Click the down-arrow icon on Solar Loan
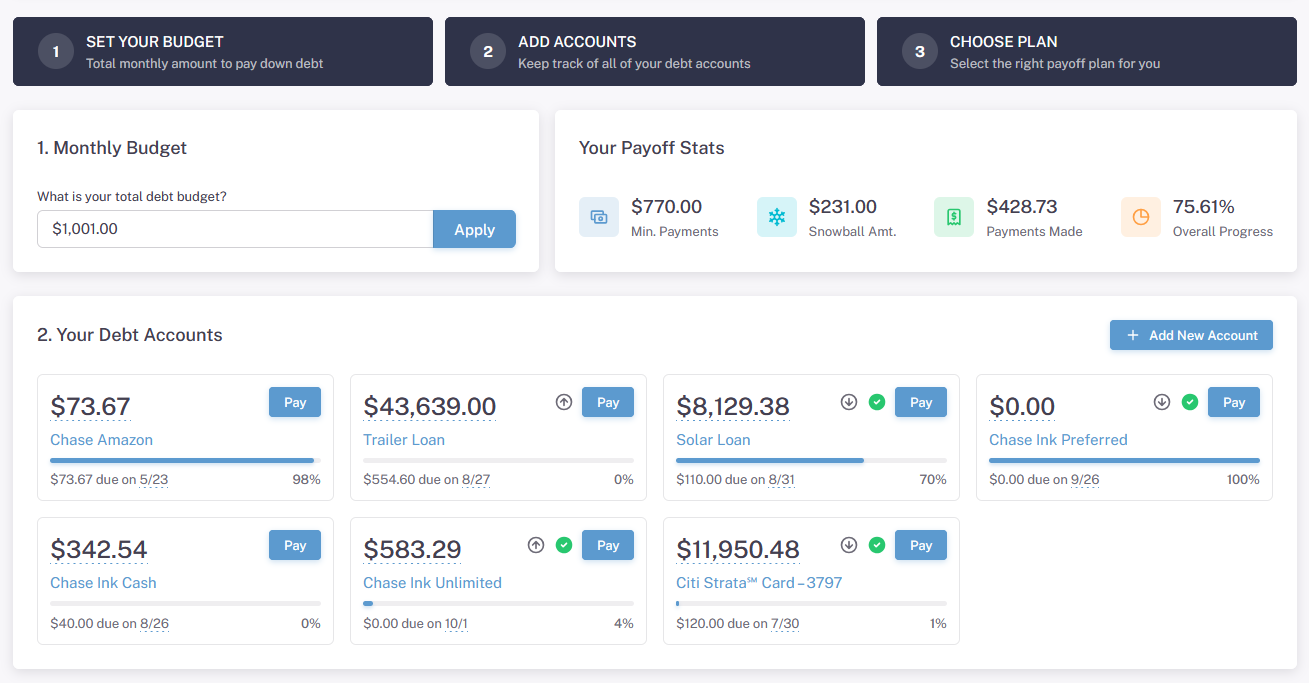 click(x=849, y=402)
